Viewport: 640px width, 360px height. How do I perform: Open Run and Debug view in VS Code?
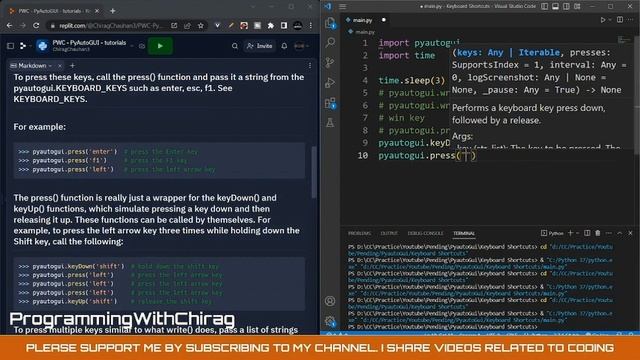click(330, 82)
